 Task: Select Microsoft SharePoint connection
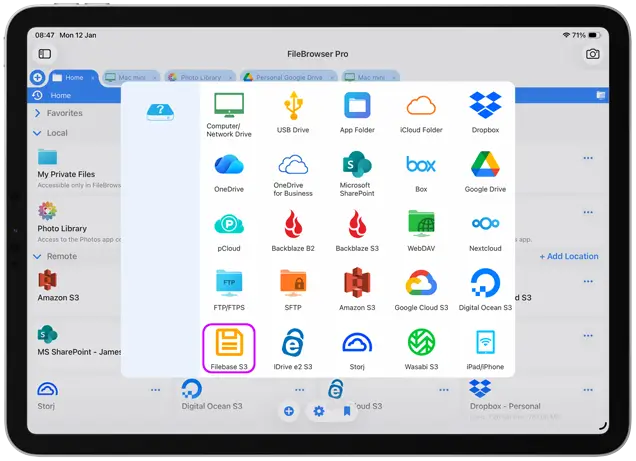coord(357,174)
